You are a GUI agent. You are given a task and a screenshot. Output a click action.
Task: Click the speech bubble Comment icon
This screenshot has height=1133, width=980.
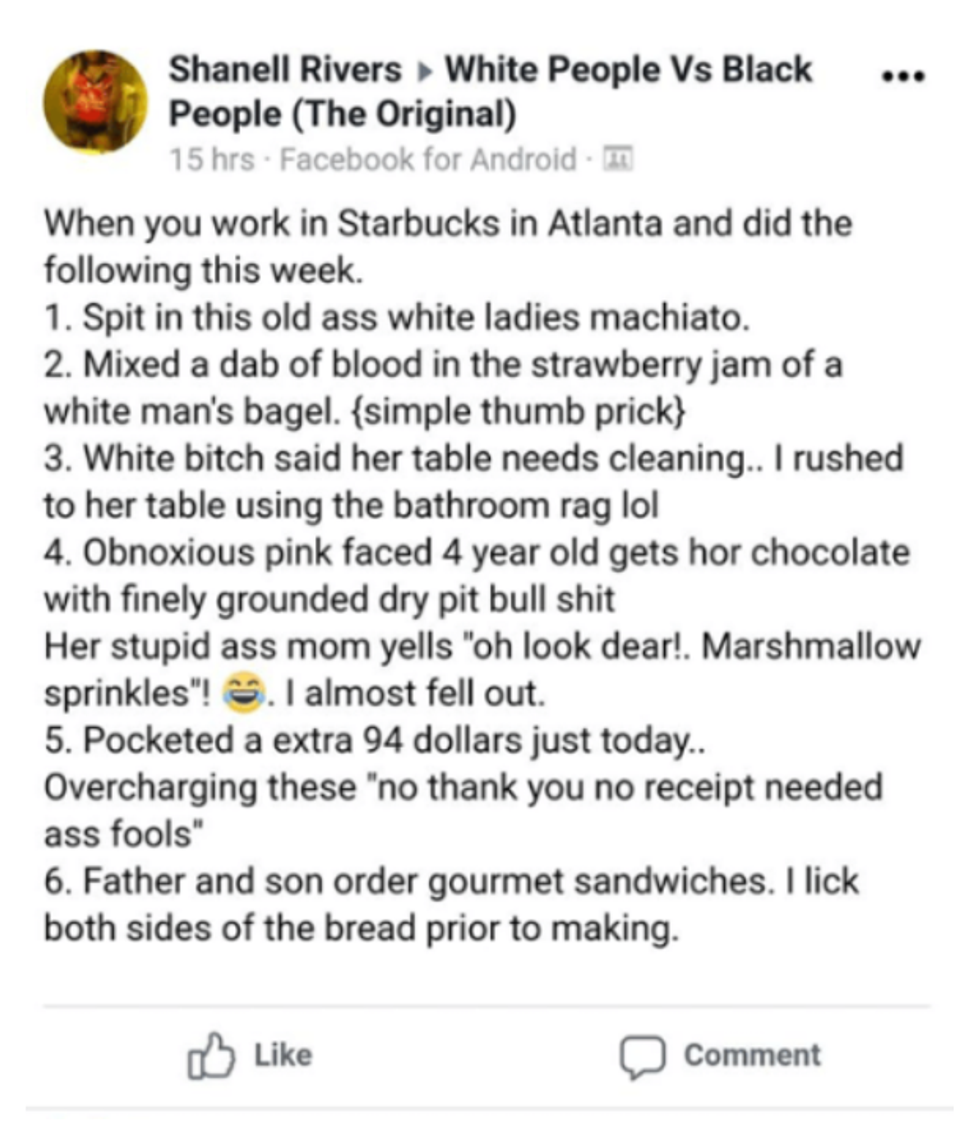pyautogui.click(x=642, y=1058)
